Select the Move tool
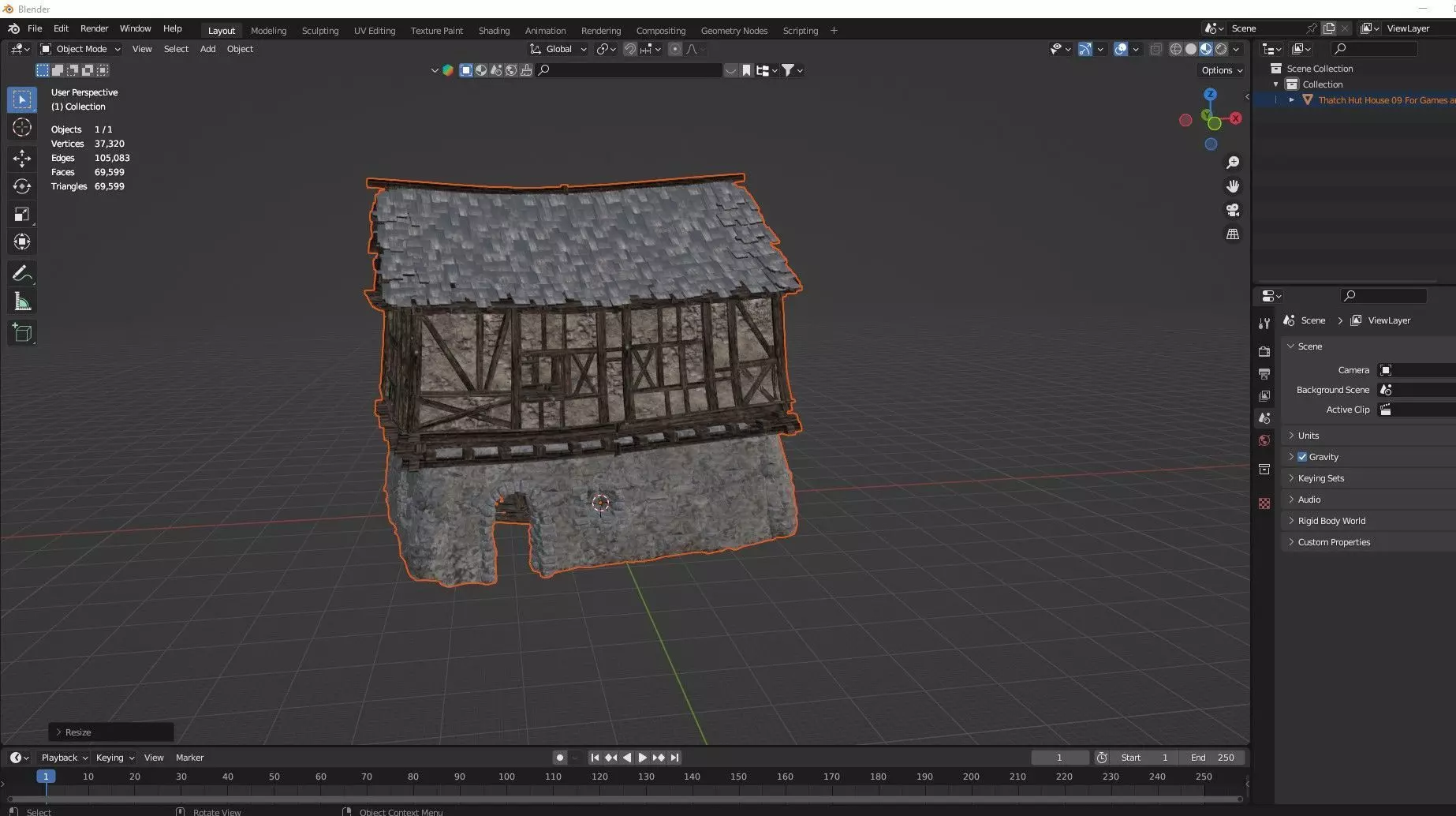 point(22,159)
